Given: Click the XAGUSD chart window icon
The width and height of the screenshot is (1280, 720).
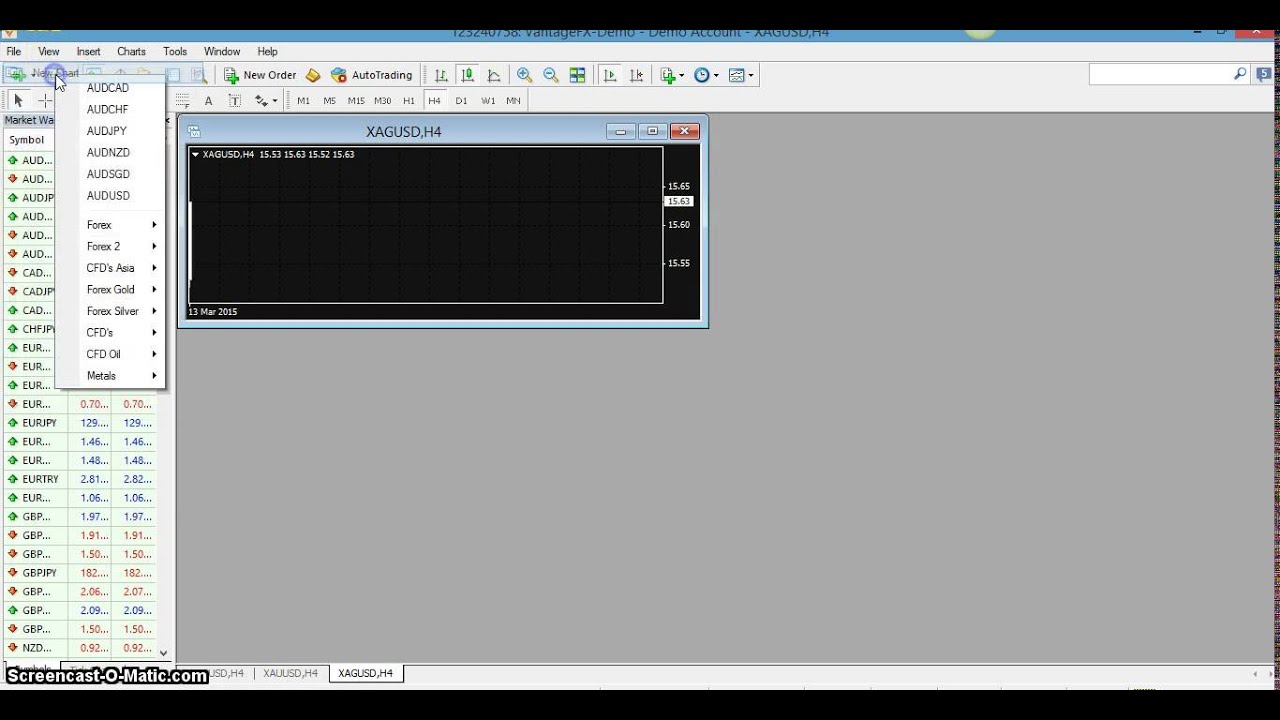Looking at the screenshot, I should (x=194, y=131).
